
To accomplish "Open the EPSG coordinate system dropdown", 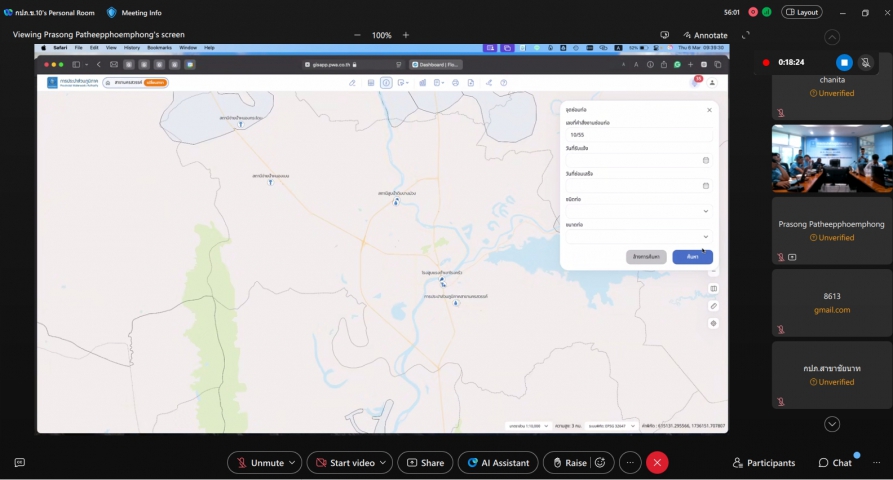I will (x=612, y=425).
